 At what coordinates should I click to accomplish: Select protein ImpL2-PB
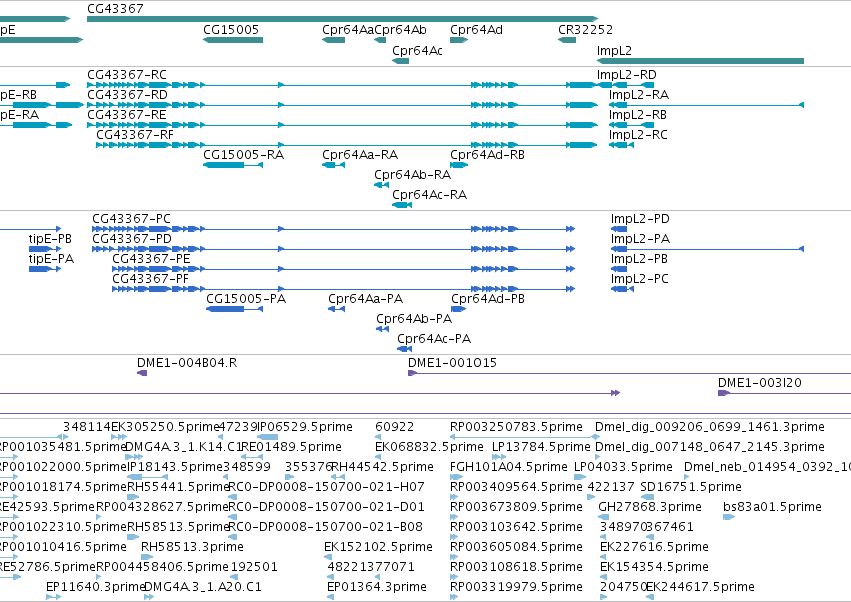click(619, 269)
